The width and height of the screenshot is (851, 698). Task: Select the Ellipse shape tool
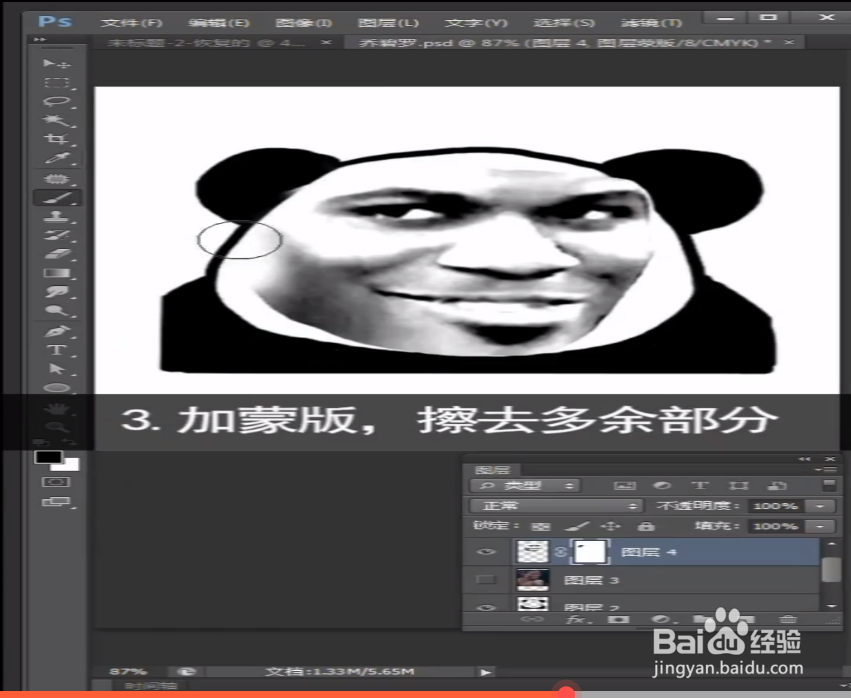point(56,388)
